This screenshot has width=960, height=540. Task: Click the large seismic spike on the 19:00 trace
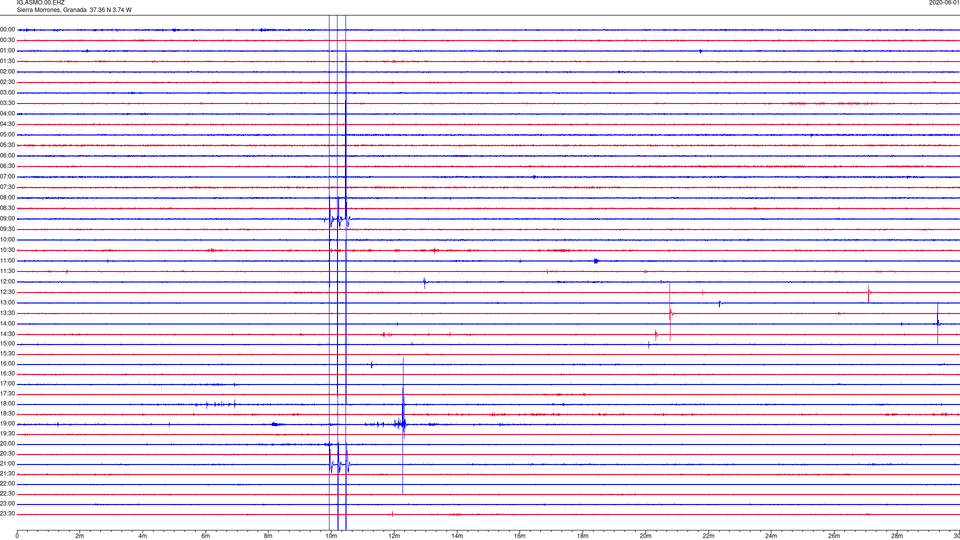(x=402, y=424)
